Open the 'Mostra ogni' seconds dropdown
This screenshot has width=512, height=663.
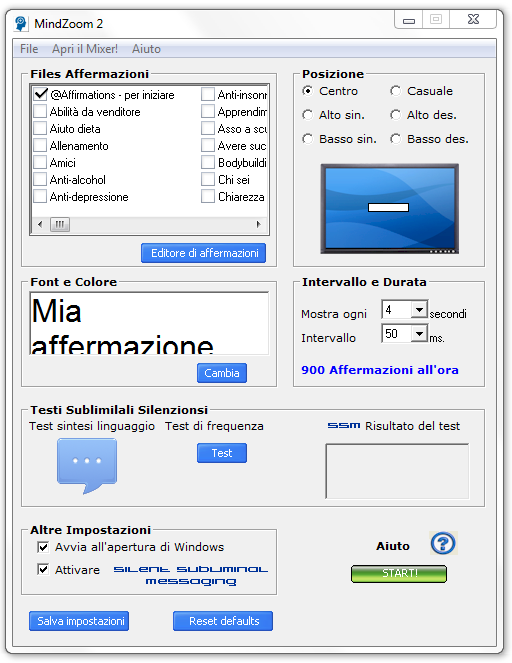[419, 310]
